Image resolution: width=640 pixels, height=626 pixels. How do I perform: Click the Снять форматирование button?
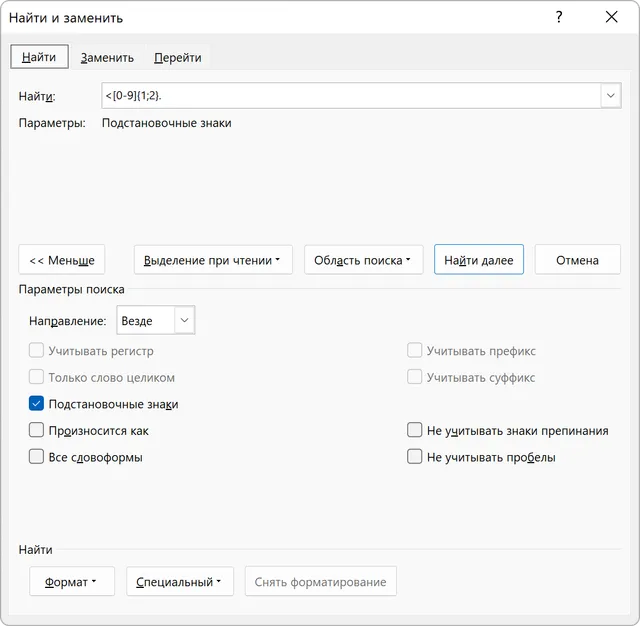point(320,581)
